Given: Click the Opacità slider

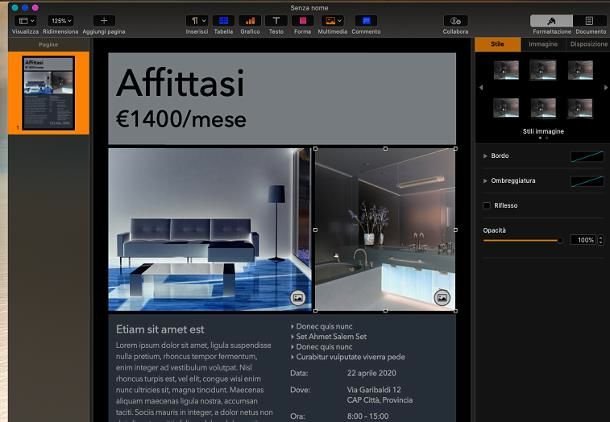Looking at the screenshot, I should tap(522, 241).
